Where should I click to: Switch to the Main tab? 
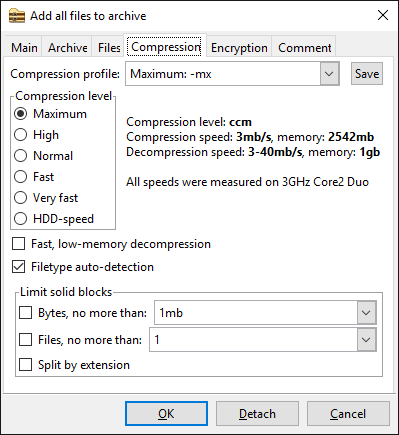pos(24,48)
